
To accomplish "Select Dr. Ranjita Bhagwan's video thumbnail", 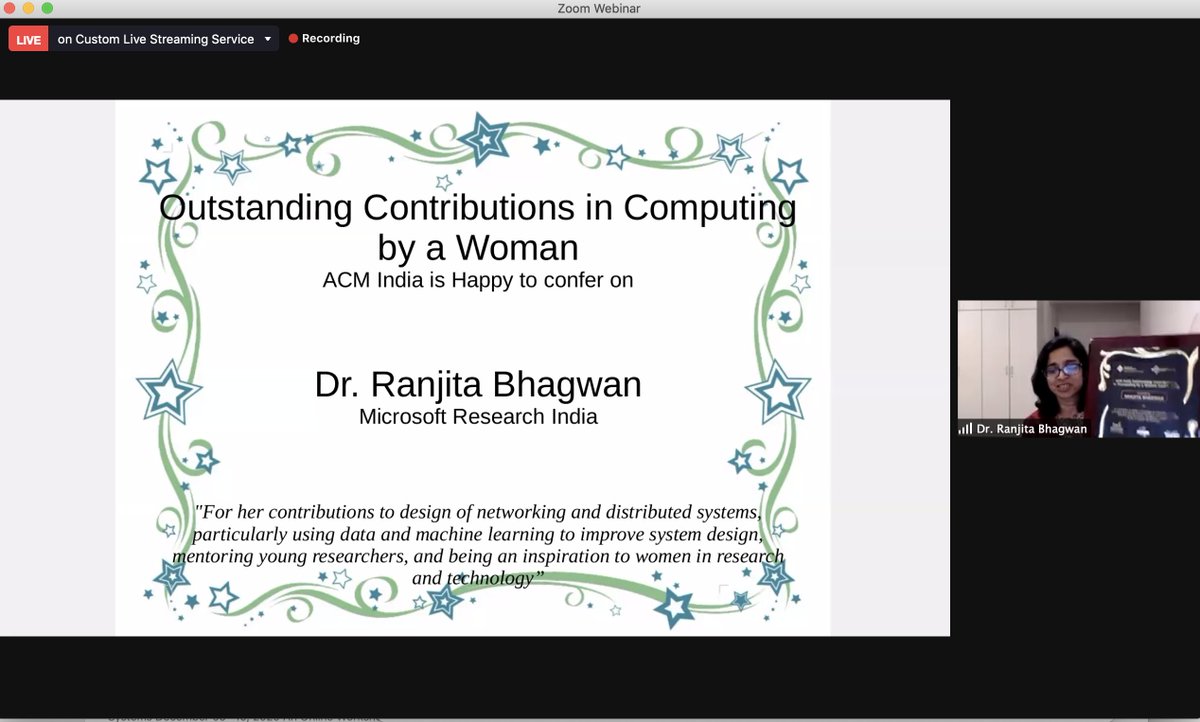I will click(1078, 368).
